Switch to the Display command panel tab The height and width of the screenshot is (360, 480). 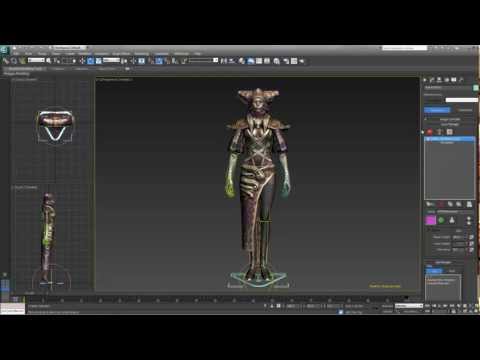[x=454, y=80]
